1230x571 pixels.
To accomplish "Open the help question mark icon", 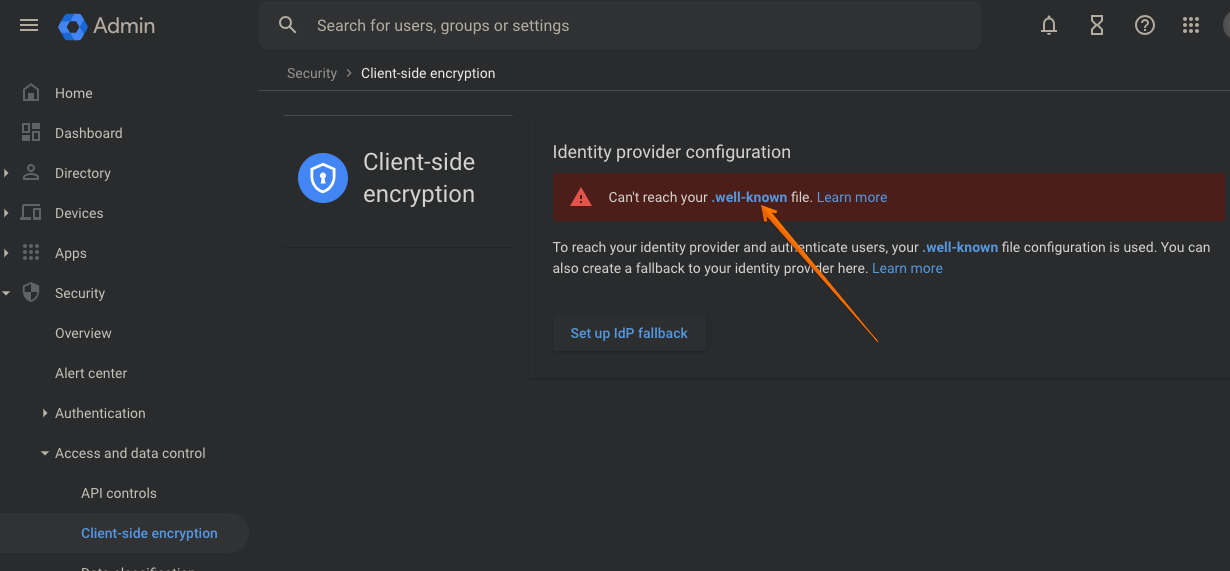I will [x=1145, y=26].
